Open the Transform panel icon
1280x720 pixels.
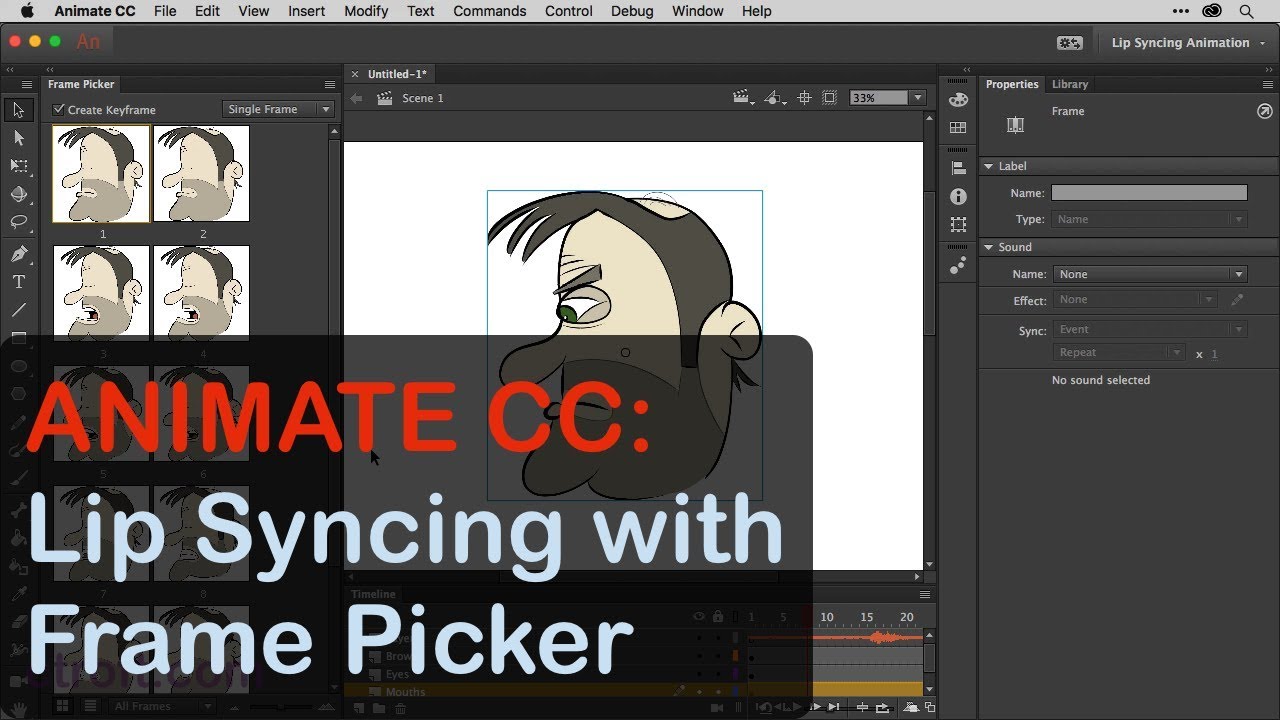click(958, 225)
